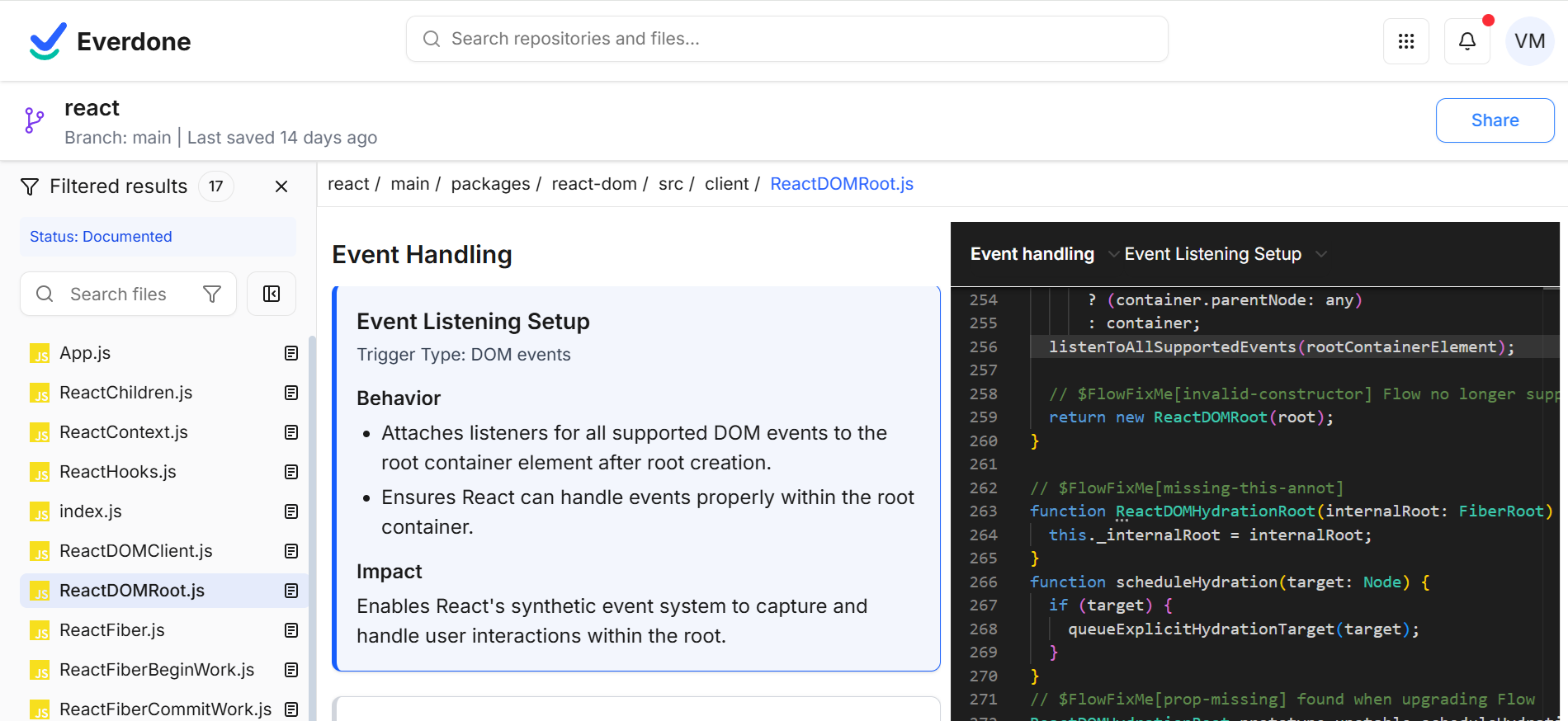Viewport: 1568px width, 721px height.
Task: Navigate to packages in the breadcrumb
Action: pyautogui.click(x=490, y=184)
